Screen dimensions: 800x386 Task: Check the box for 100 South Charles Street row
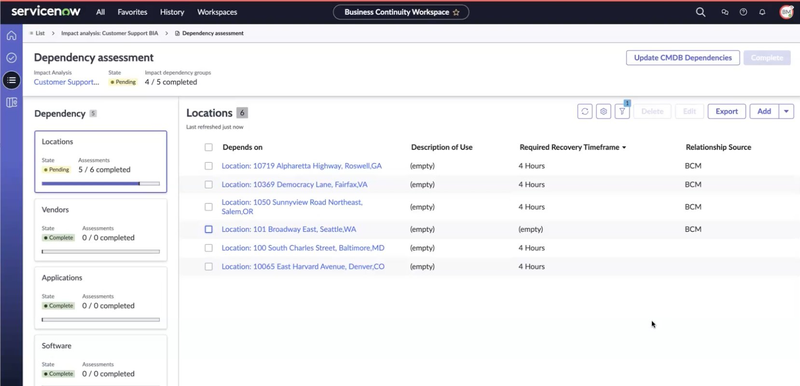pyautogui.click(x=208, y=248)
